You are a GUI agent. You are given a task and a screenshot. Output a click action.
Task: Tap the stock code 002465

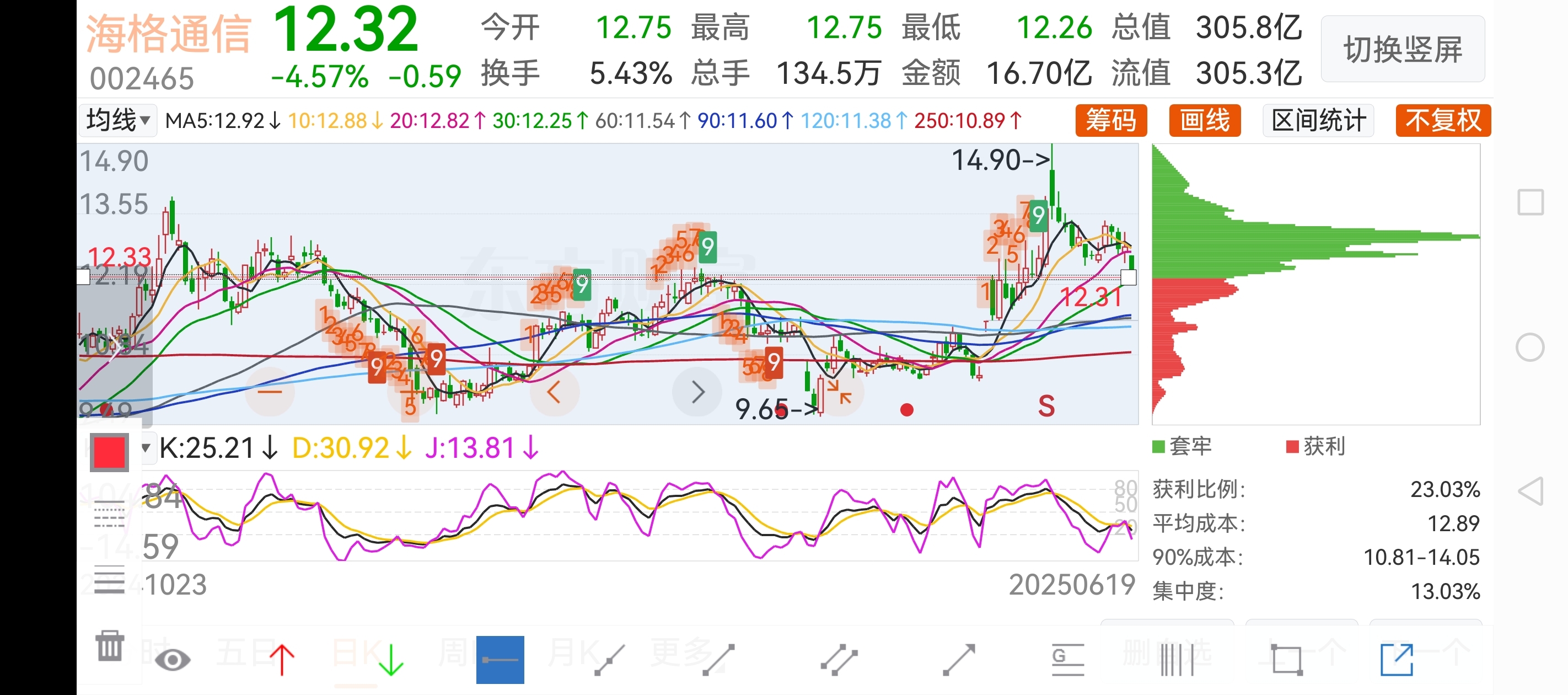[x=142, y=78]
